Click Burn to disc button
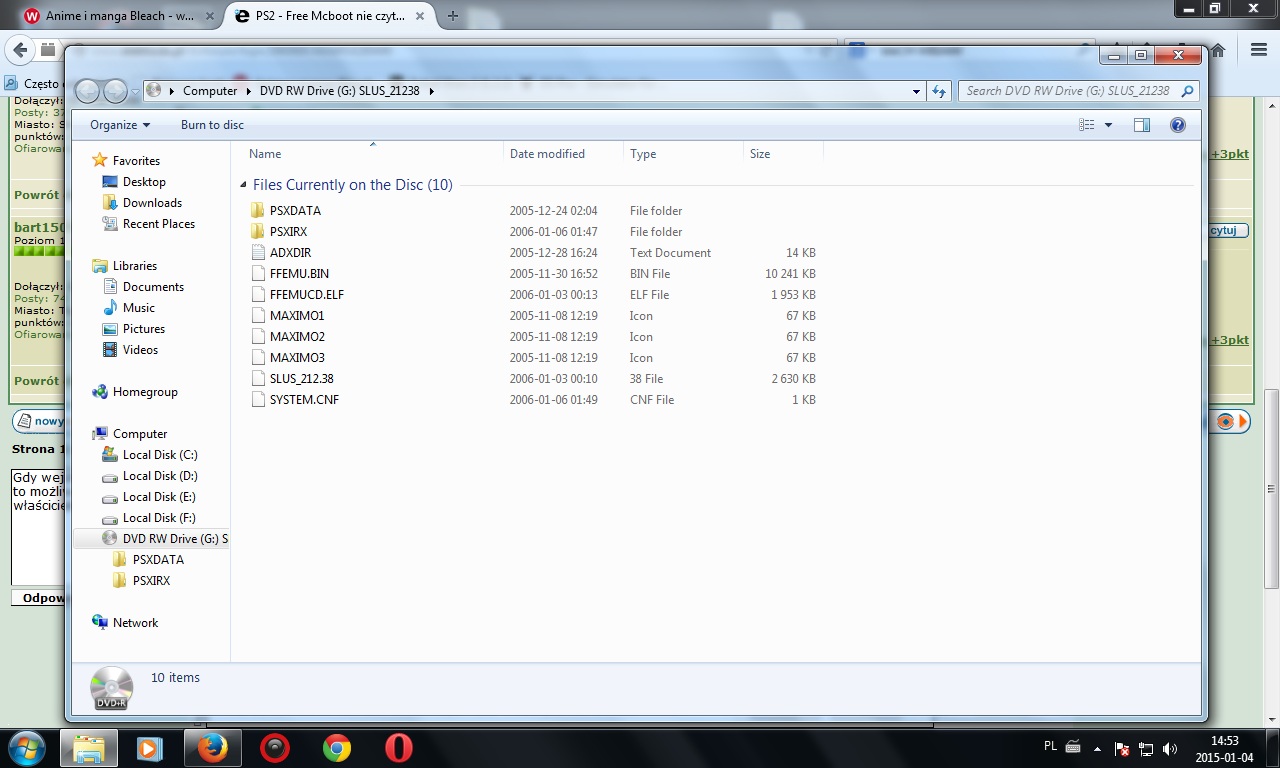Viewport: 1280px width, 768px height. click(x=212, y=125)
